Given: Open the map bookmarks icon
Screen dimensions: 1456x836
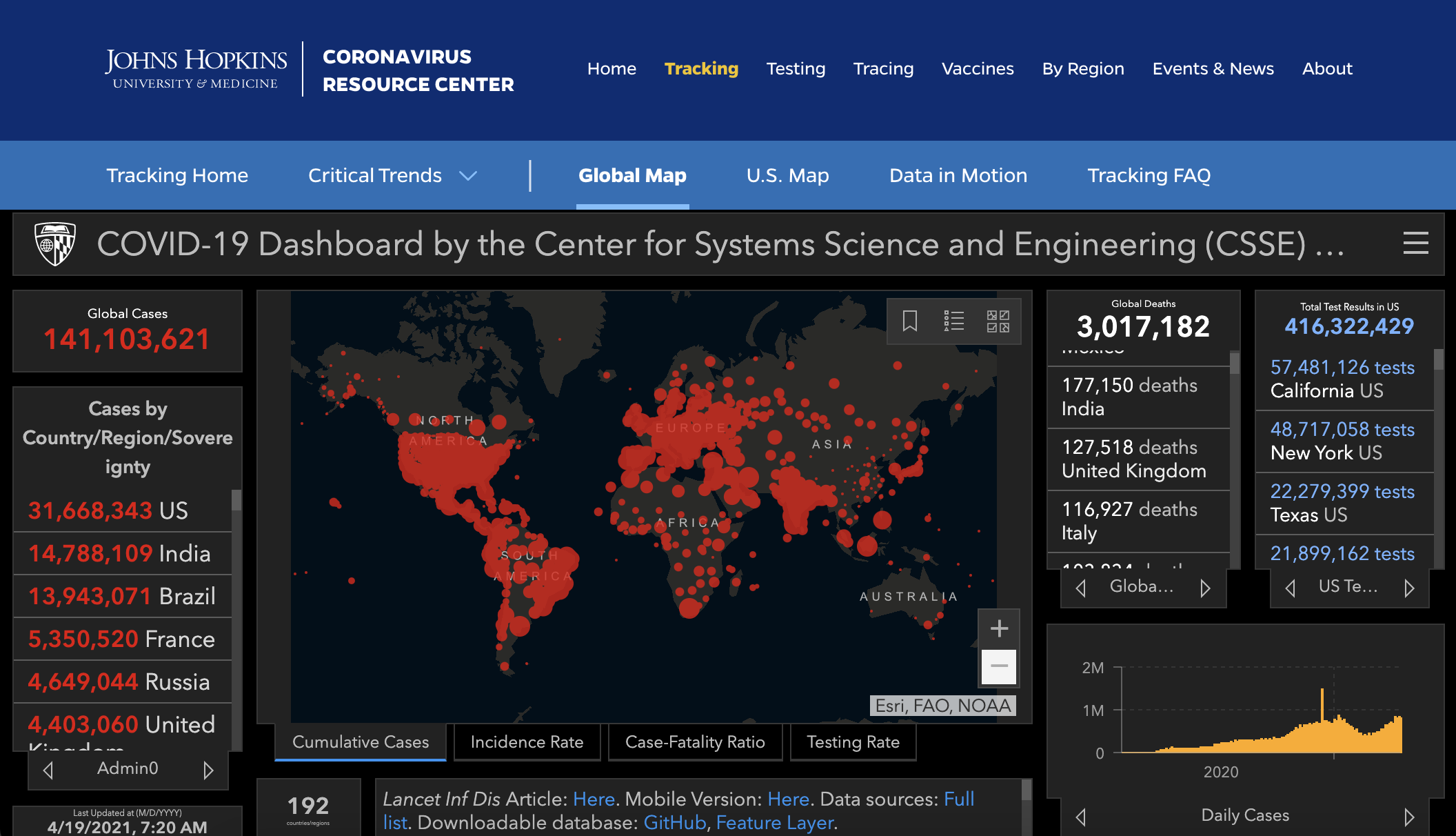Looking at the screenshot, I should click(x=910, y=321).
